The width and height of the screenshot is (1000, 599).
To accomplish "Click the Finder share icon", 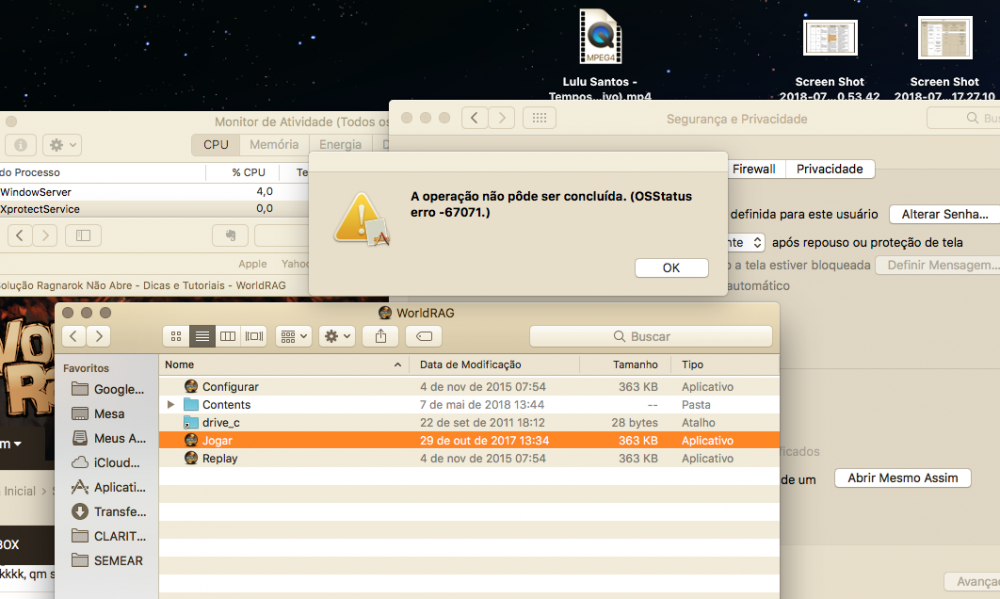I will point(381,336).
